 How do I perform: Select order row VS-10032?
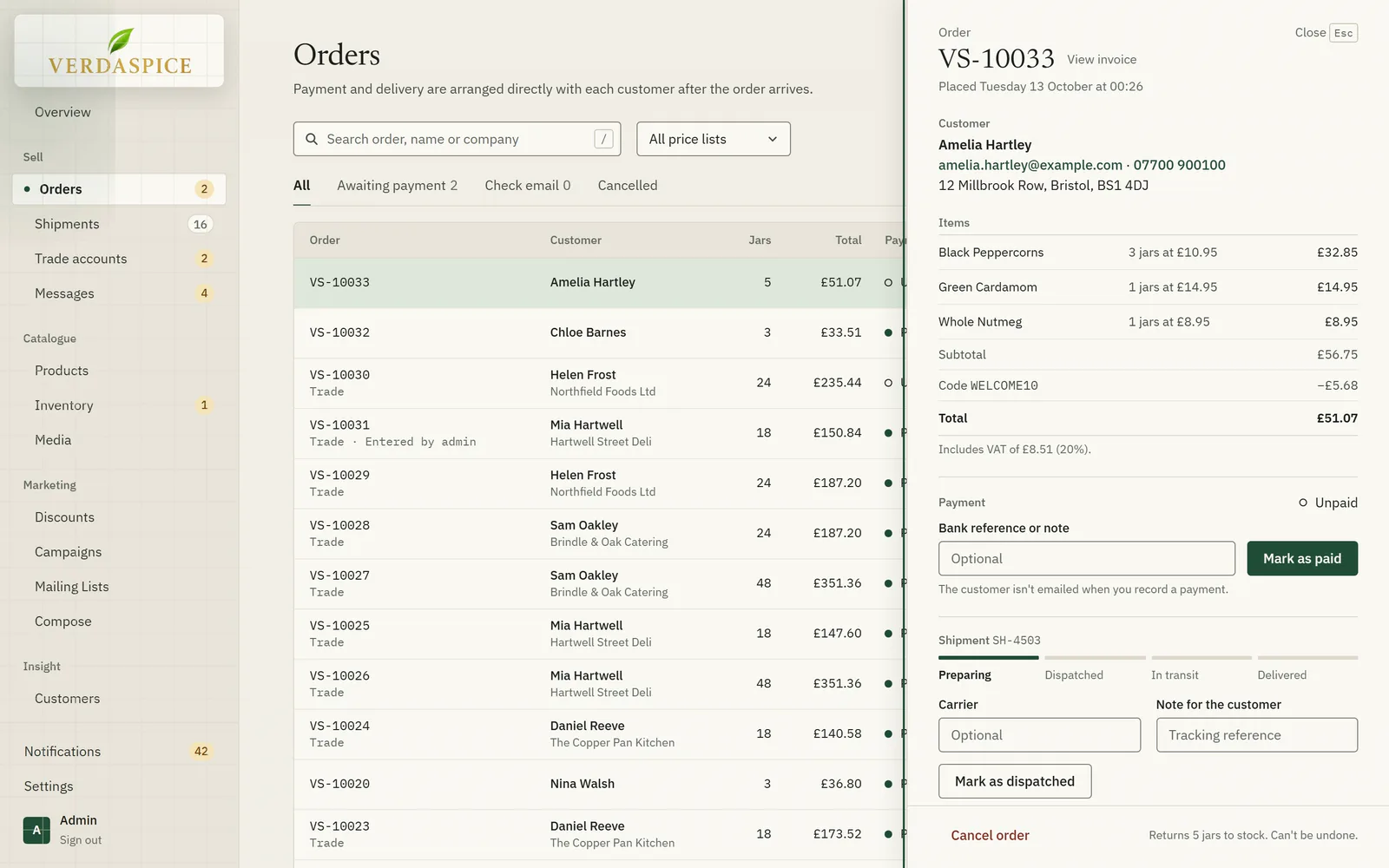tap(599, 332)
